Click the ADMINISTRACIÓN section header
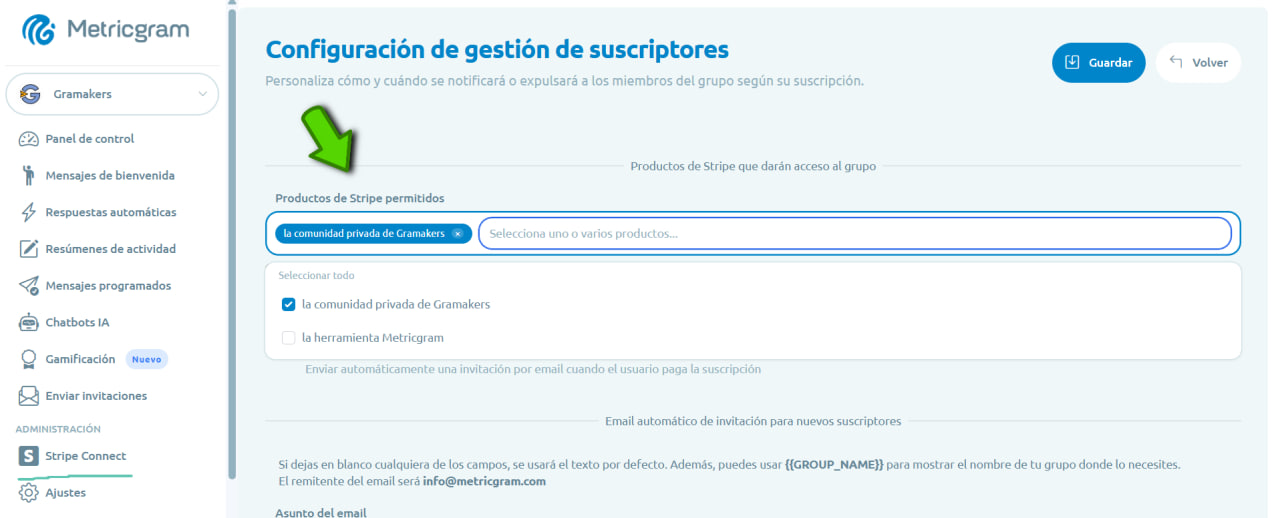1280x518 pixels. coord(58,429)
